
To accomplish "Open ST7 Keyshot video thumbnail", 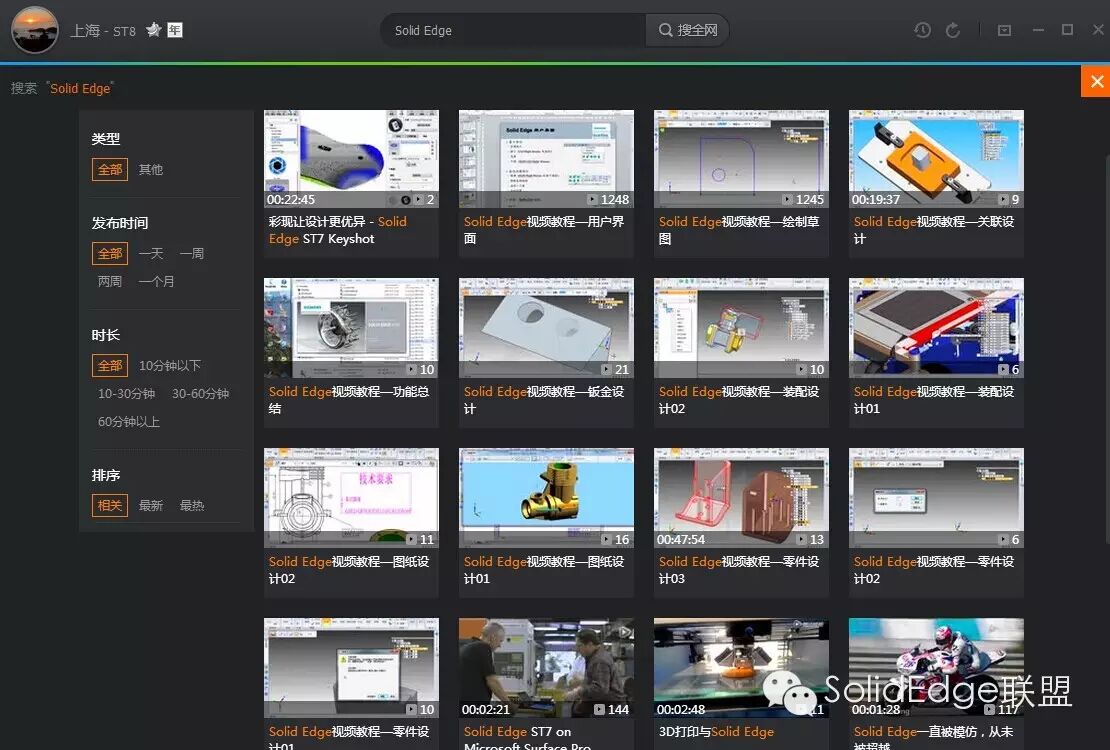I will coord(351,159).
